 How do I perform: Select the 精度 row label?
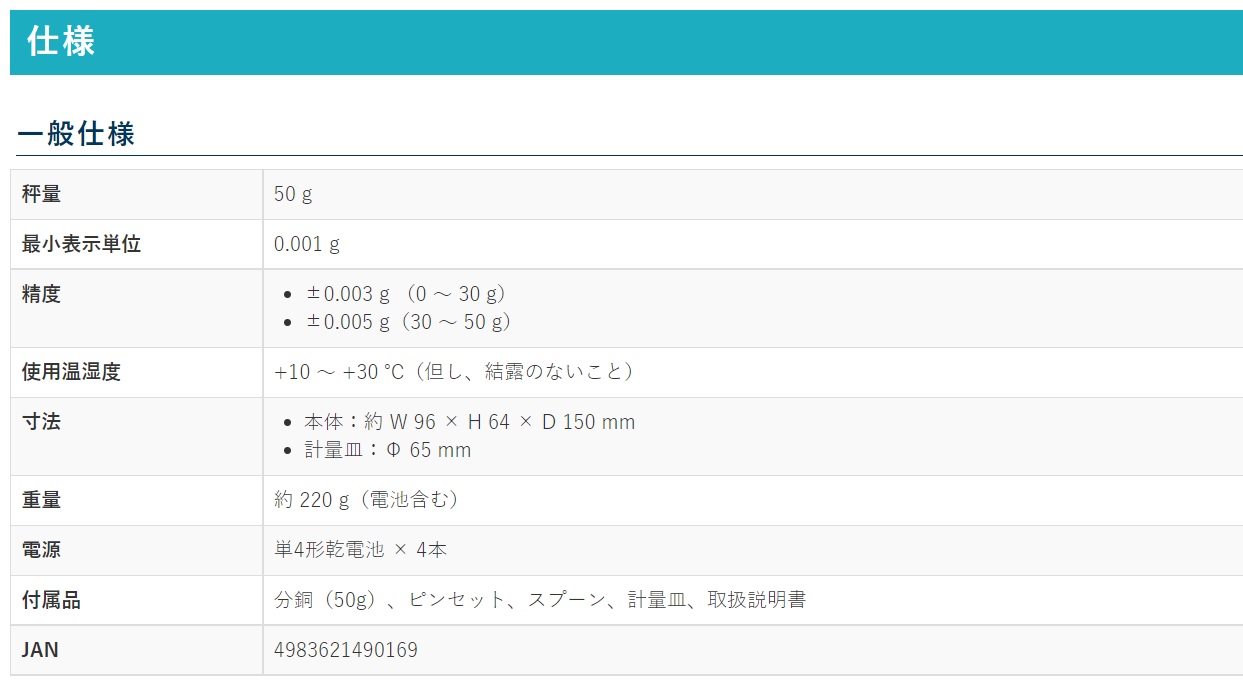click(42, 294)
